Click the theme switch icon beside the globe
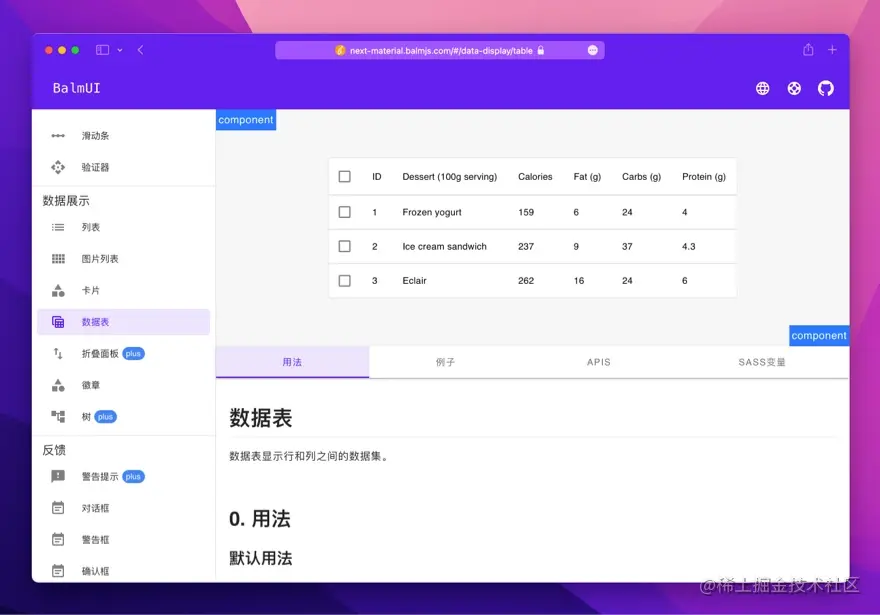880x615 pixels. point(794,88)
